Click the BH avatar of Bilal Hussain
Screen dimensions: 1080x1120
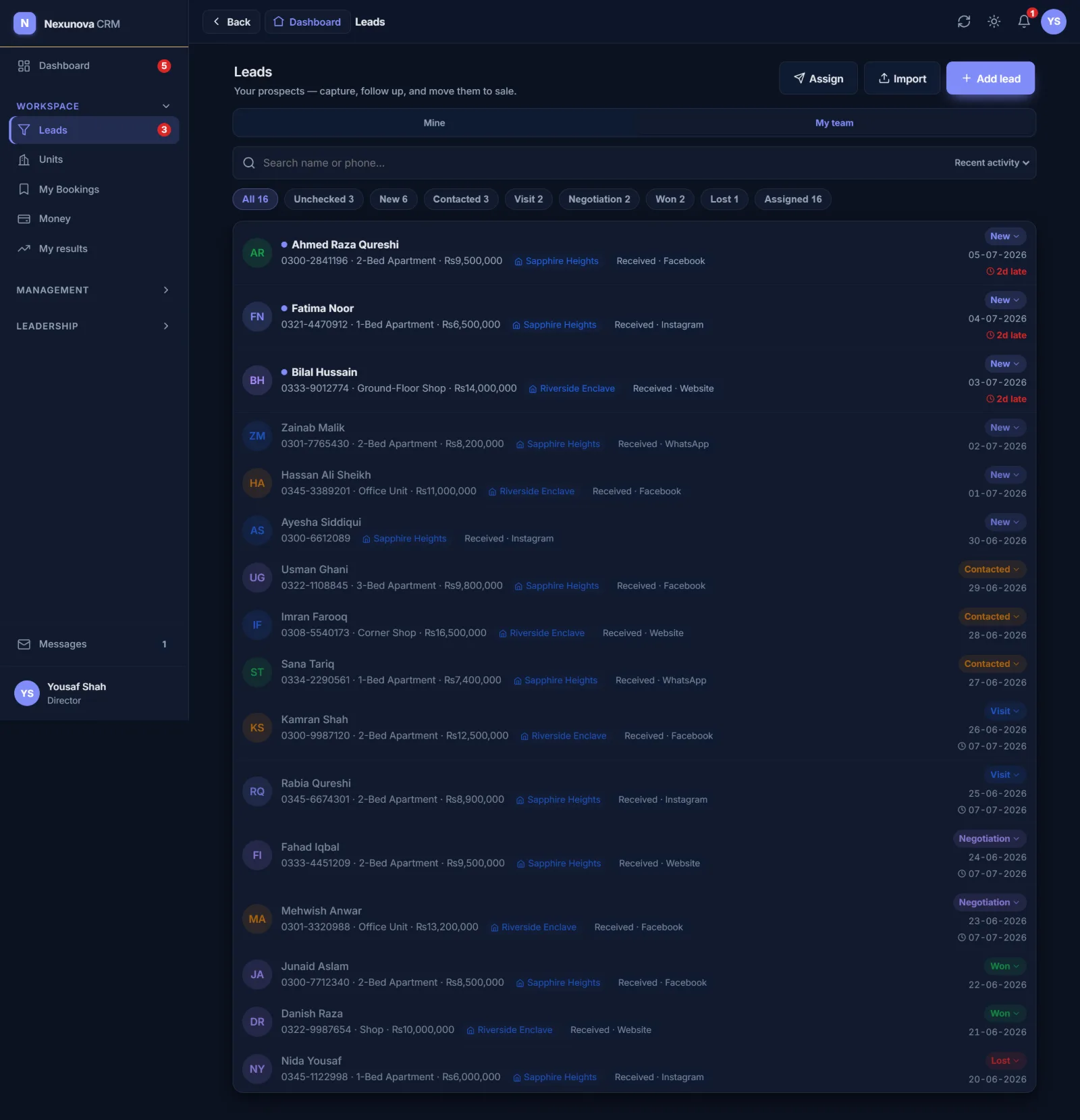tap(257, 380)
